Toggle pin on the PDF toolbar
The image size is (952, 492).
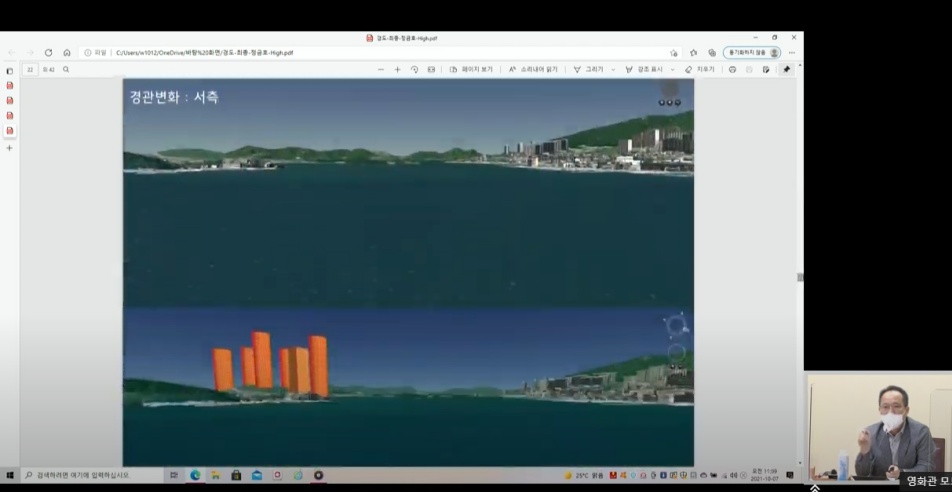click(x=787, y=70)
